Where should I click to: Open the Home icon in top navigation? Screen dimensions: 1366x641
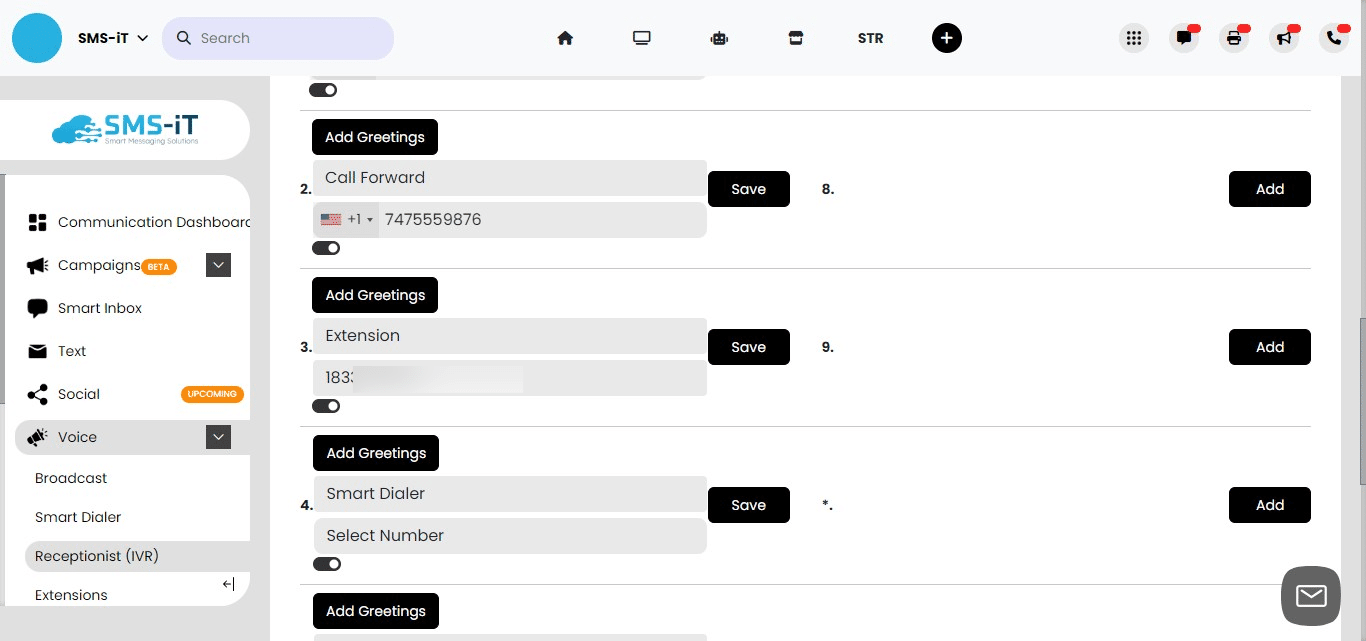(565, 37)
